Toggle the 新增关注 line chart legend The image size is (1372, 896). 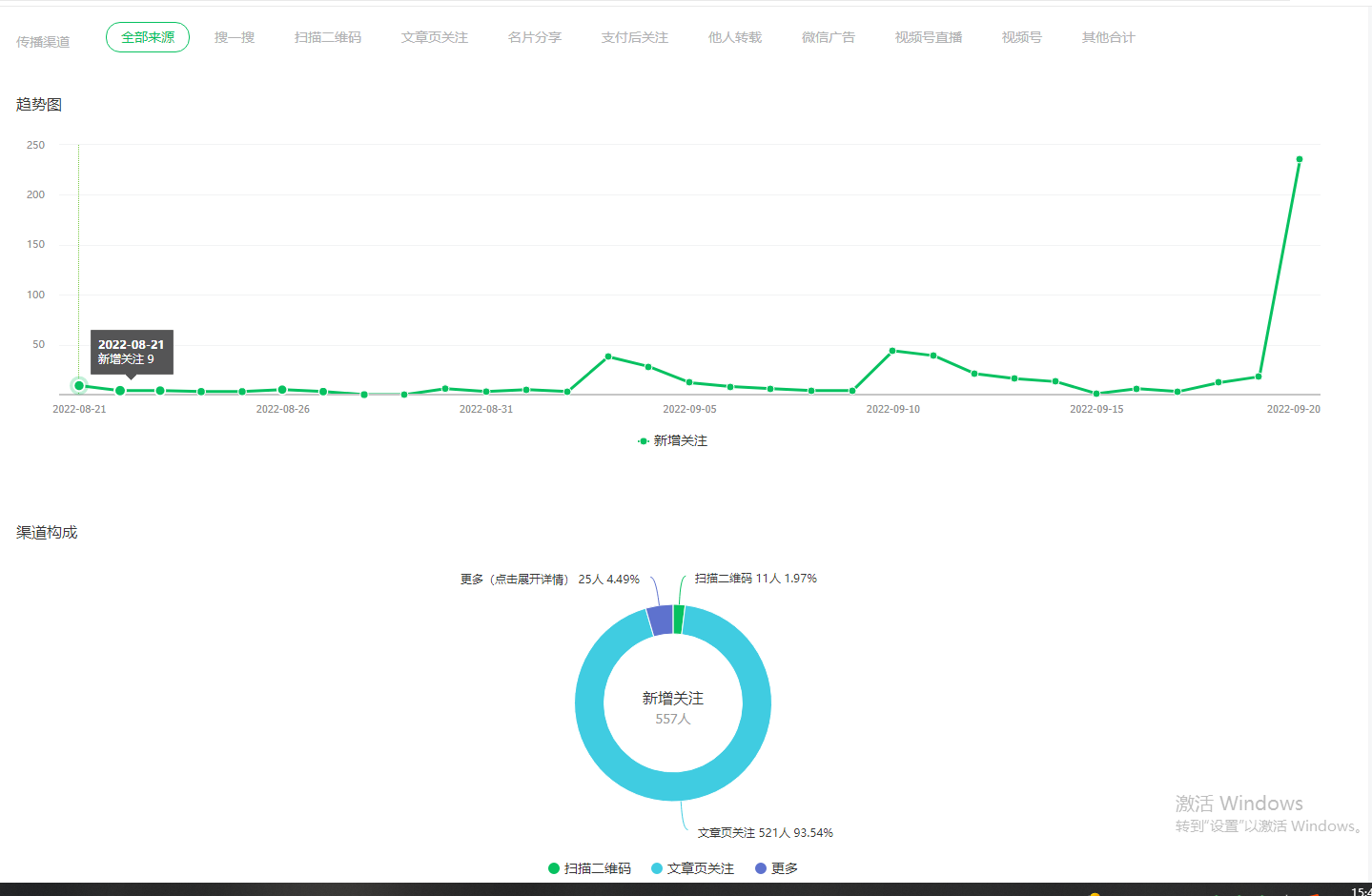pyautogui.click(x=673, y=440)
